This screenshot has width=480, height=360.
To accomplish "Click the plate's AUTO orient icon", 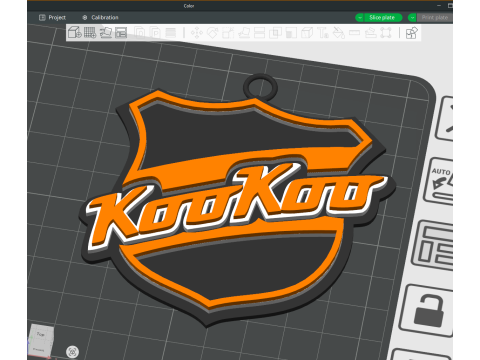I will pos(439,181).
